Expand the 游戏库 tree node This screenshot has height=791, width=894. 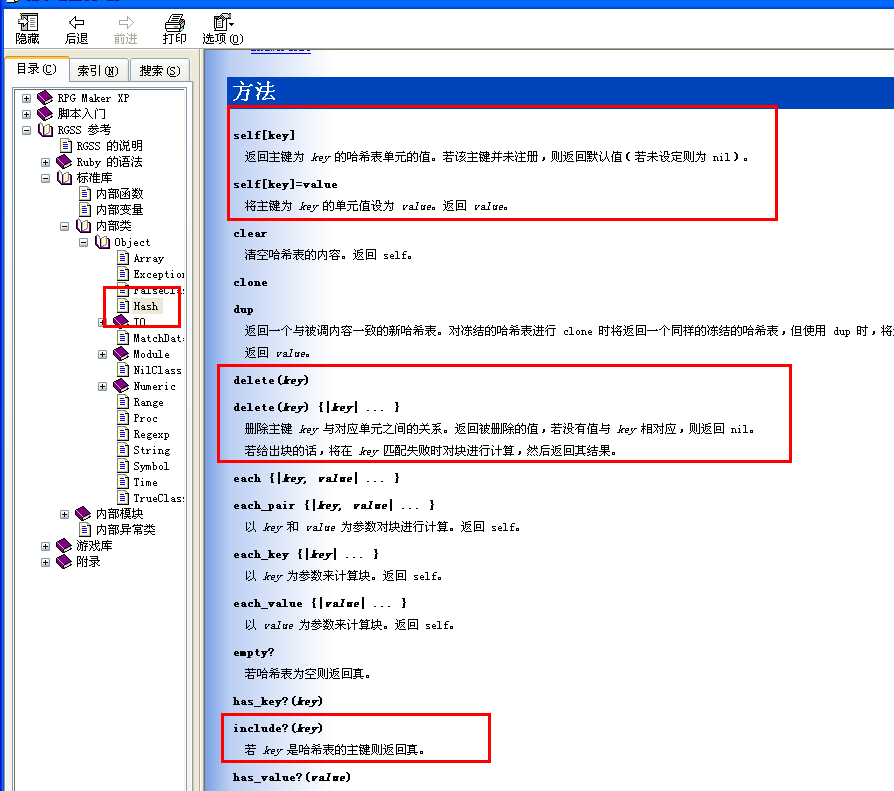pyautogui.click(x=46, y=546)
